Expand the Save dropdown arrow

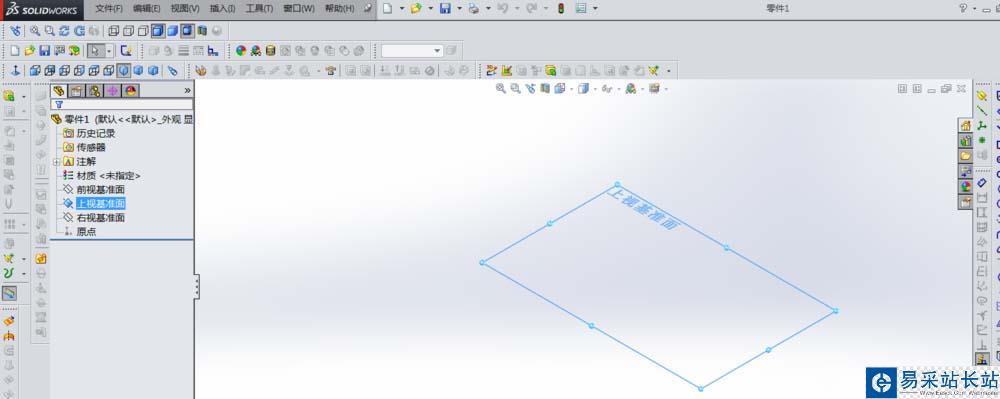coord(460,8)
